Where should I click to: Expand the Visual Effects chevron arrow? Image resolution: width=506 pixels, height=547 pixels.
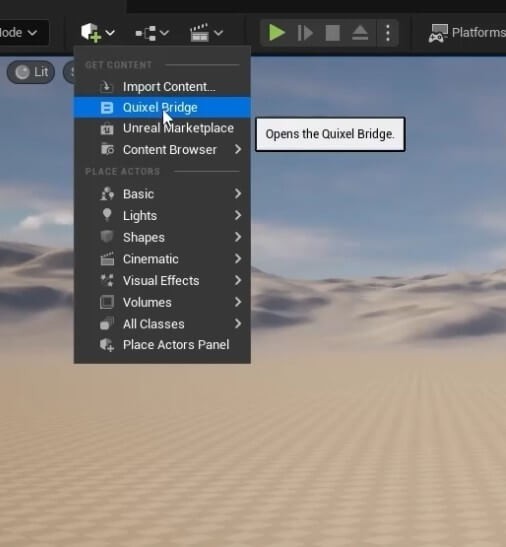coord(238,280)
